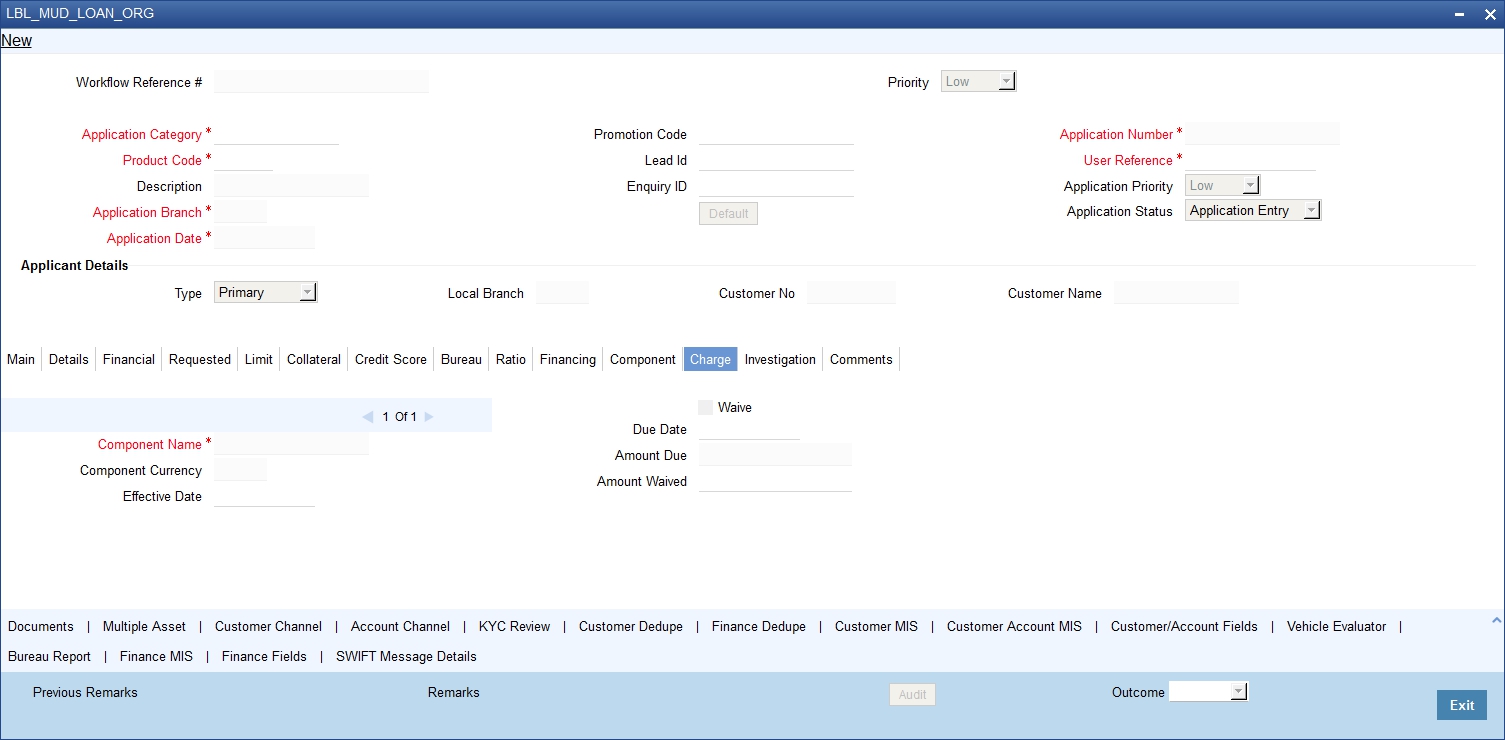This screenshot has width=1505, height=740.
Task: Switch to the Collateral tab
Action: click(x=314, y=359)
